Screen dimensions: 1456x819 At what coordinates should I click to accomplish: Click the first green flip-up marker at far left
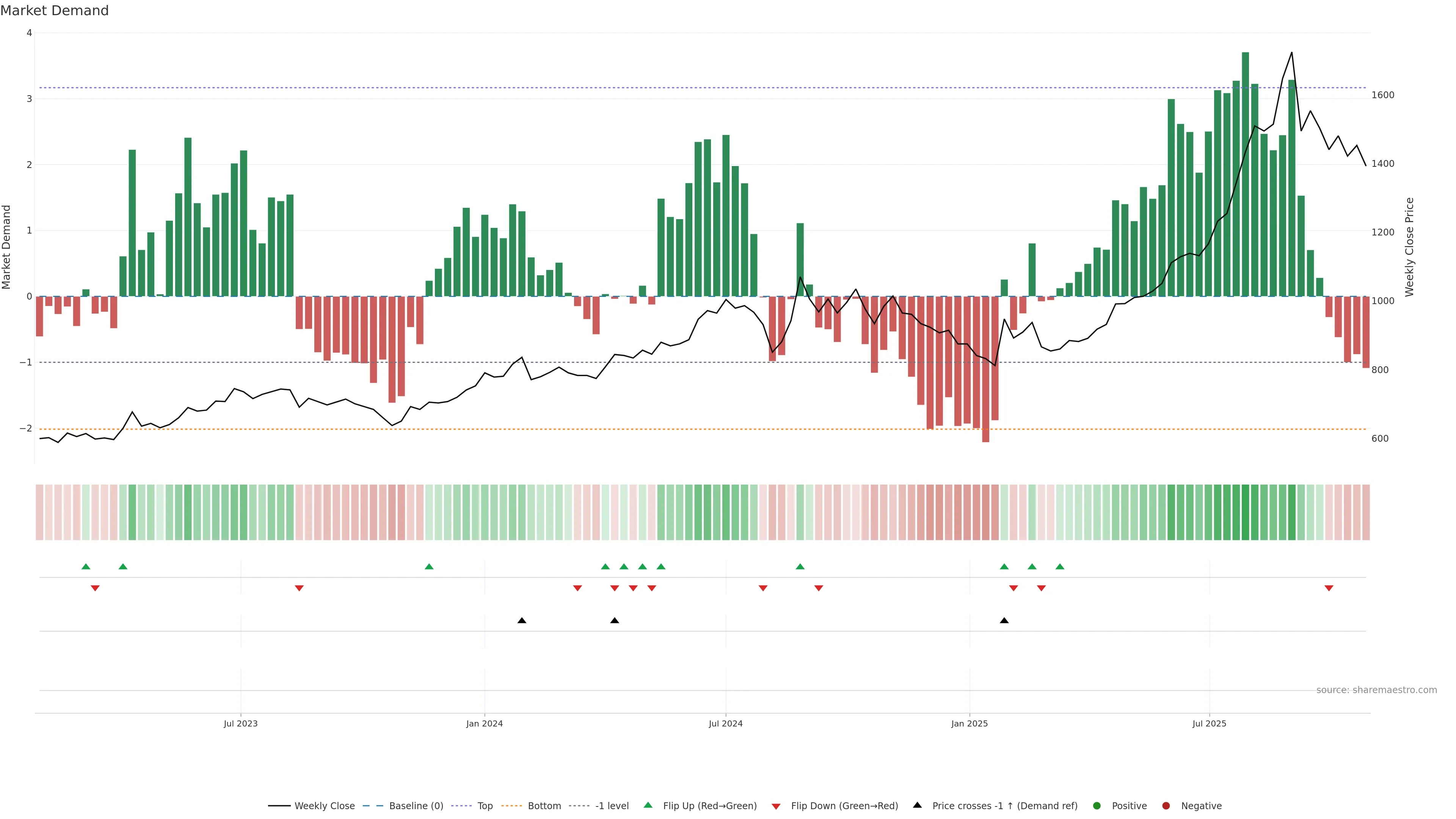pyautogui.click(x=86, y=566)
